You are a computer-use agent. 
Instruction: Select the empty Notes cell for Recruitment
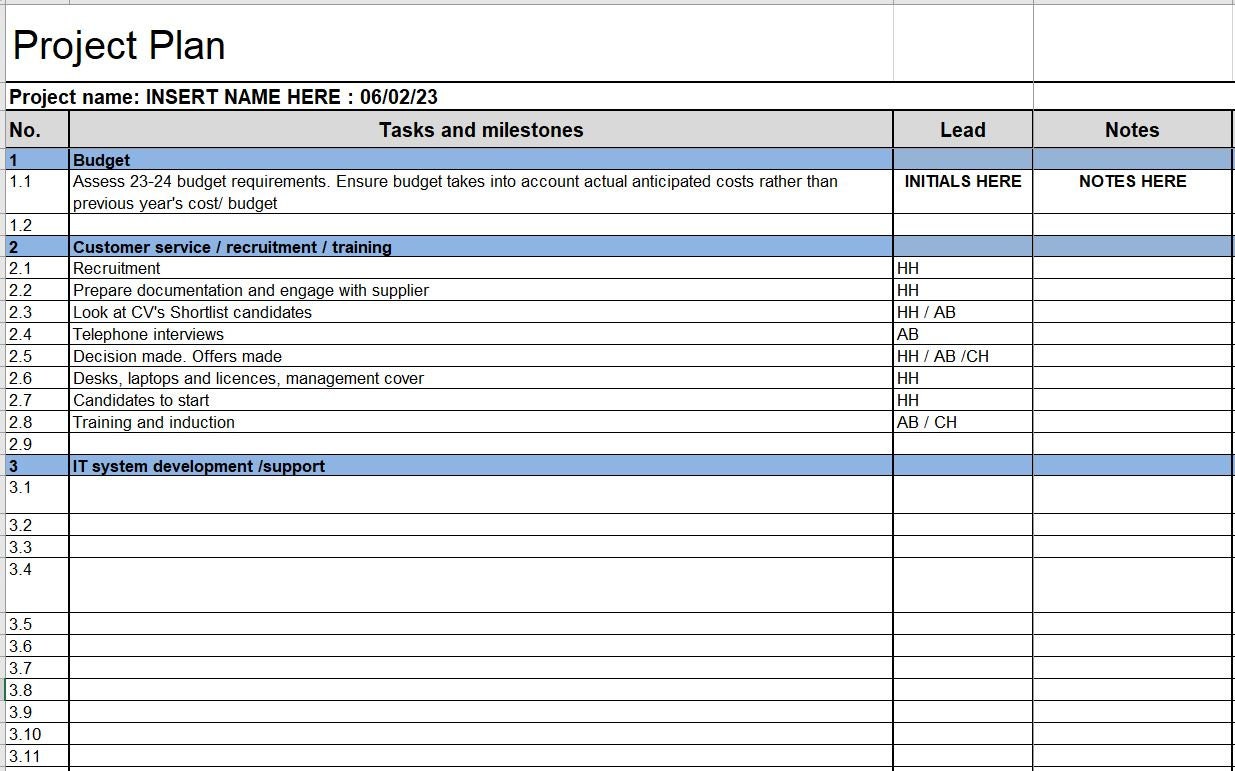[x=1132, y=268]
